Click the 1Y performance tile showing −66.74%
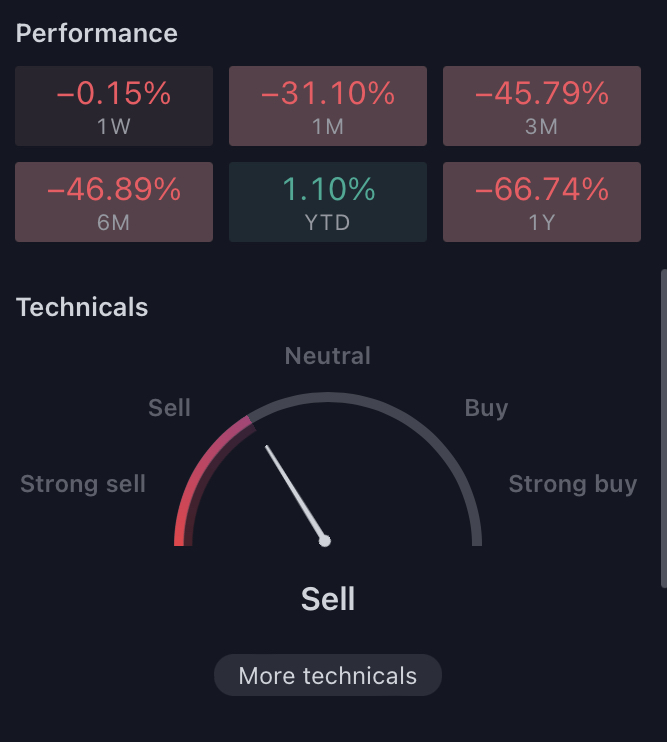 pyautogui.click(x=542, y=202)
